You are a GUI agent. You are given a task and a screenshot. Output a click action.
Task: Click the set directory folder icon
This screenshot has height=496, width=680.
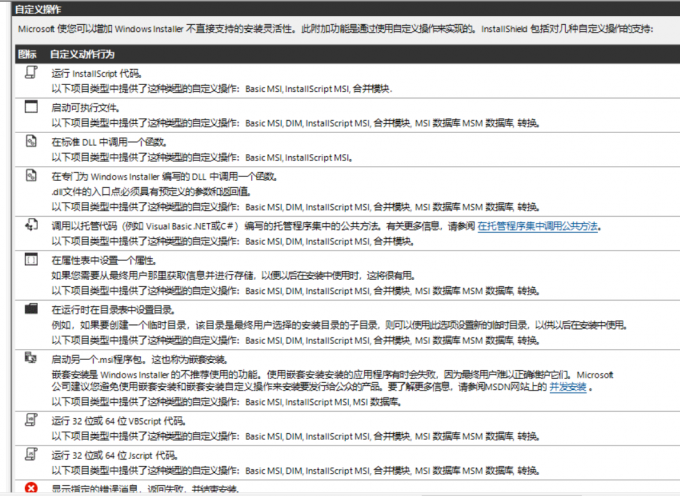click(31, 308)
